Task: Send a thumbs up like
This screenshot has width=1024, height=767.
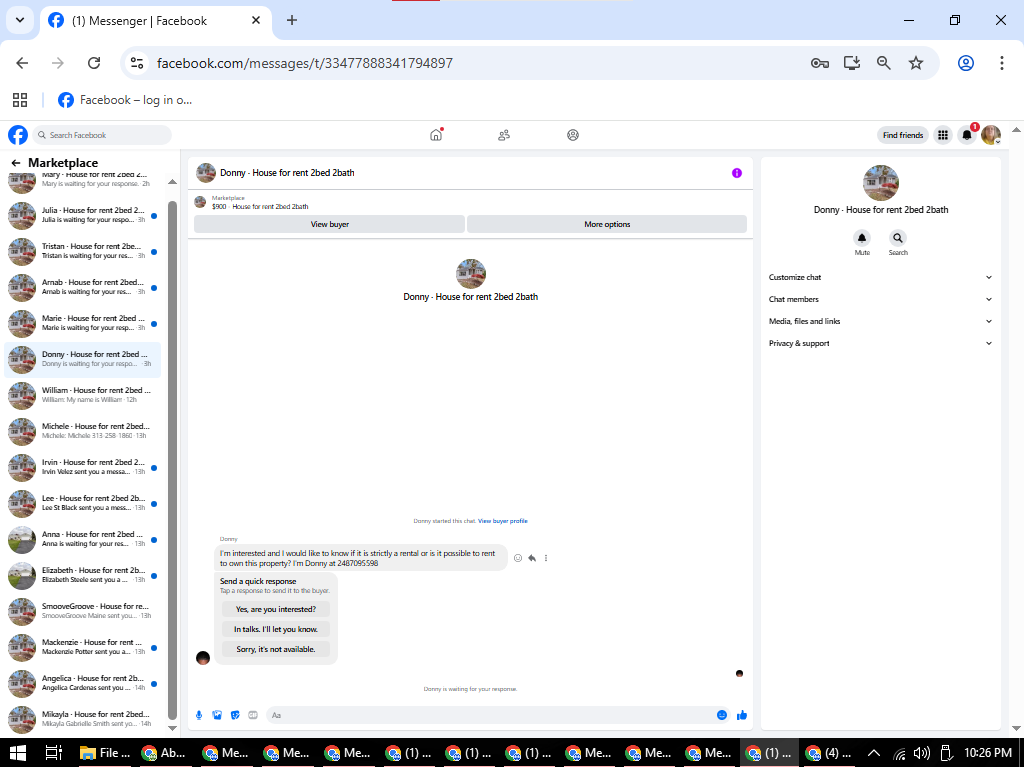Action: pyautogui.click(x=742, y=715)
